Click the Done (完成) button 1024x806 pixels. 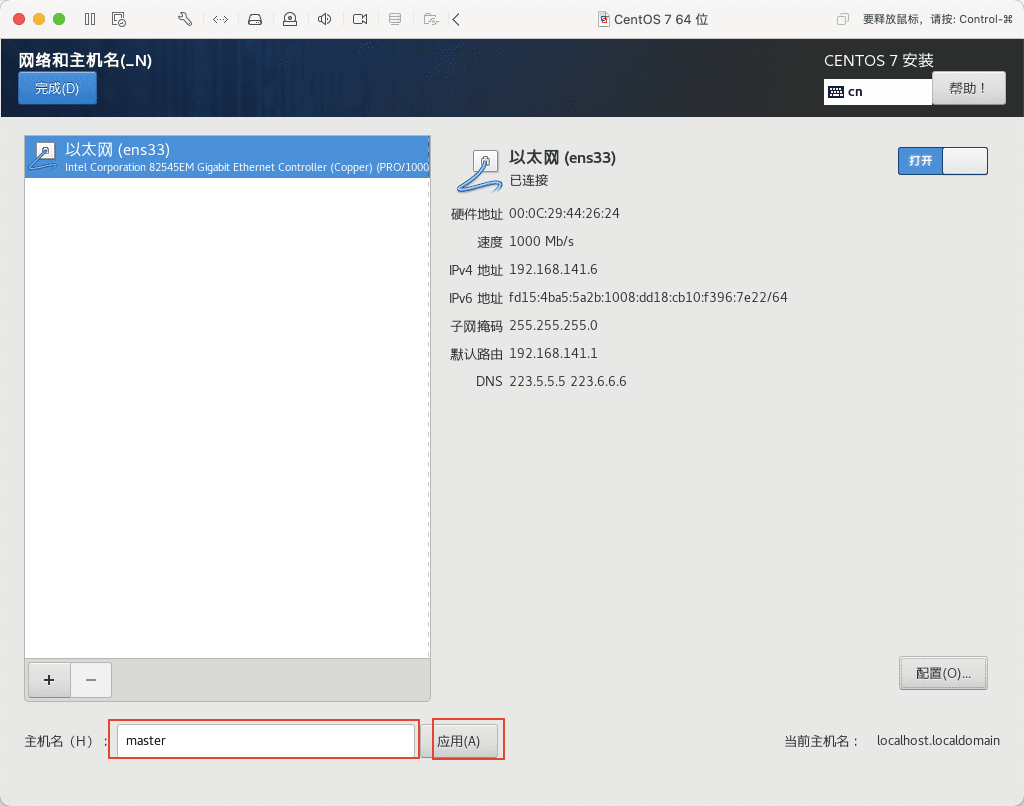pos(57,88)
